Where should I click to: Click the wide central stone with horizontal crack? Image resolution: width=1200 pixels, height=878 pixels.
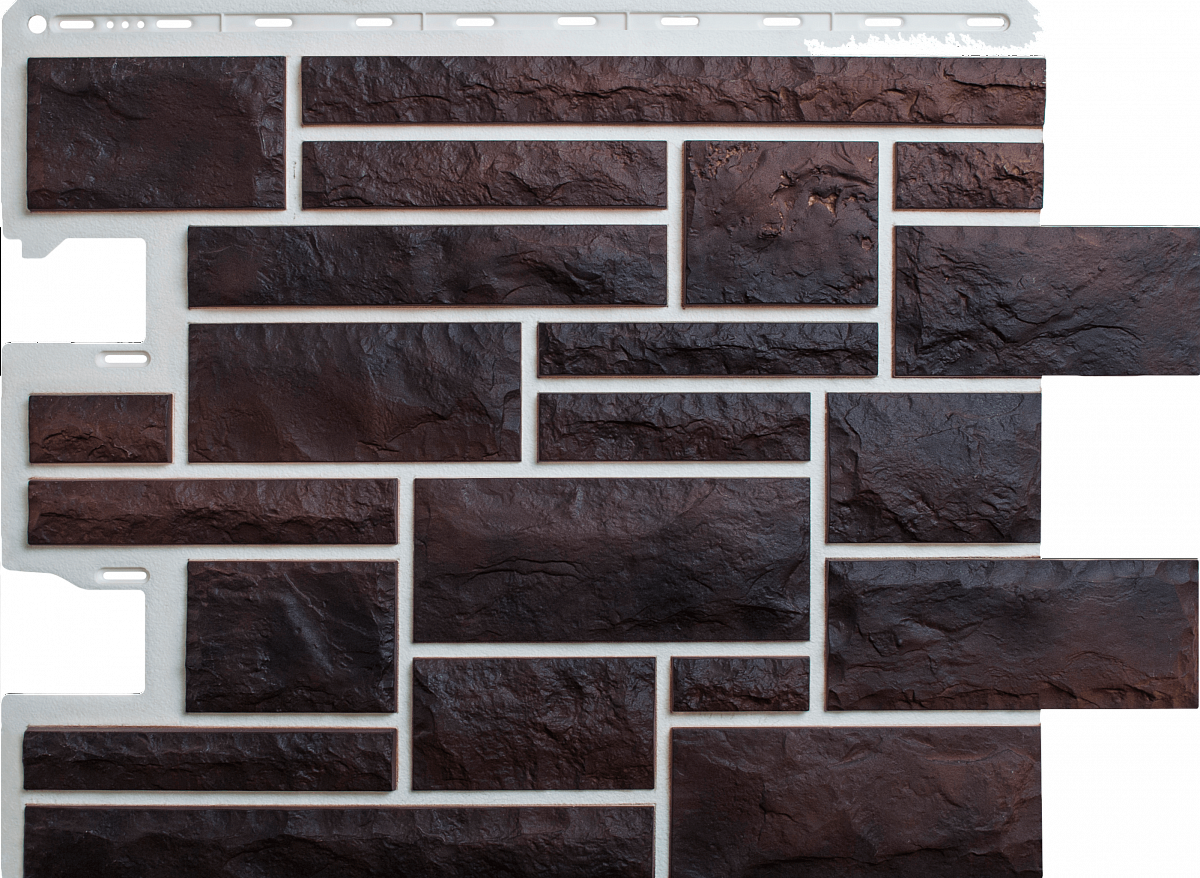click(611, 560)
